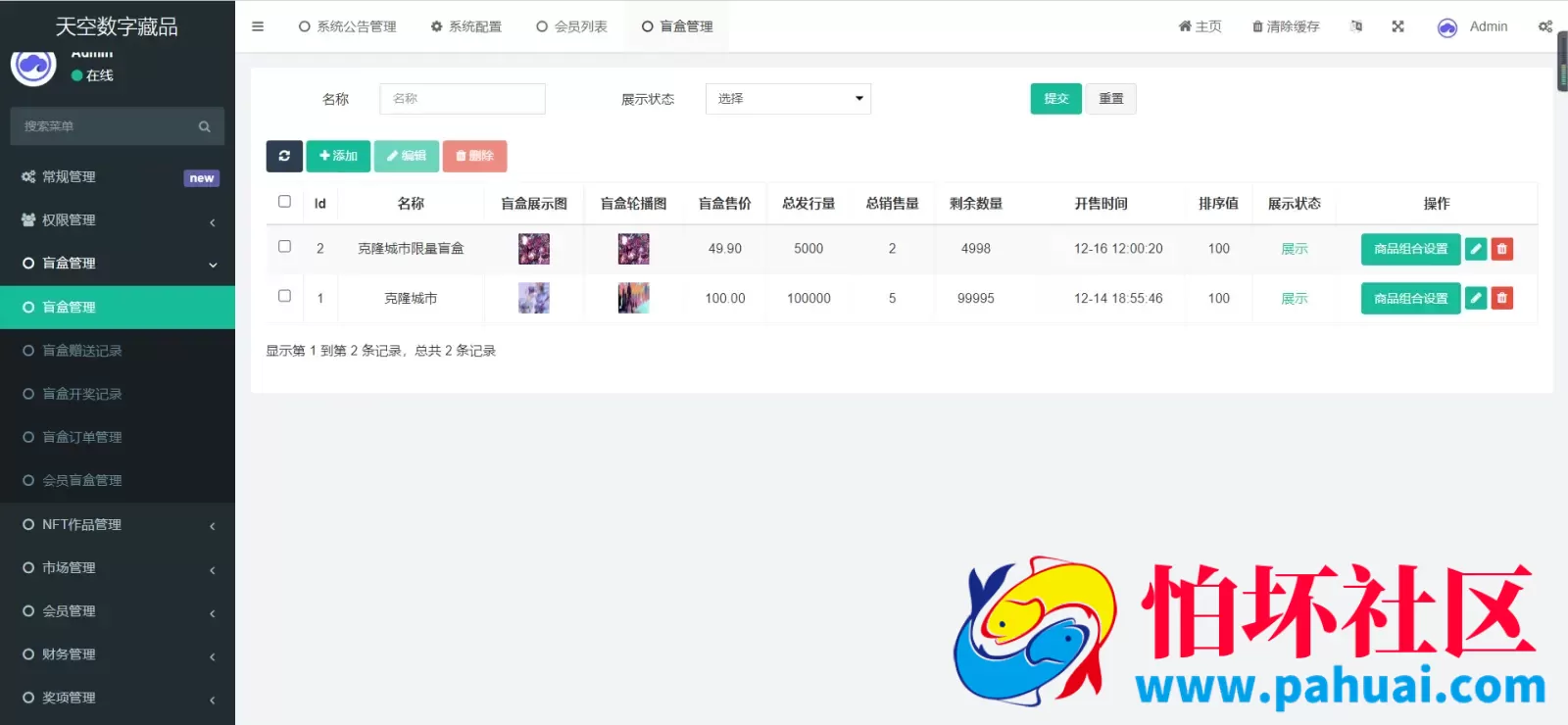Image resolution: width=1568 pixels, height=725 pixels.
Task: Click 展示 status in row Id 1
Action: tap(1294, 298)
